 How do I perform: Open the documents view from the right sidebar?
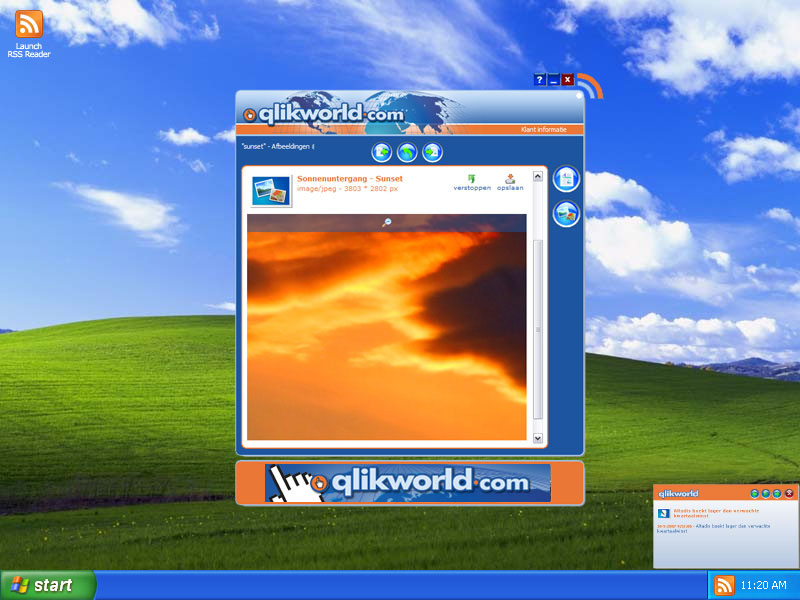click(x=566, y=180)
